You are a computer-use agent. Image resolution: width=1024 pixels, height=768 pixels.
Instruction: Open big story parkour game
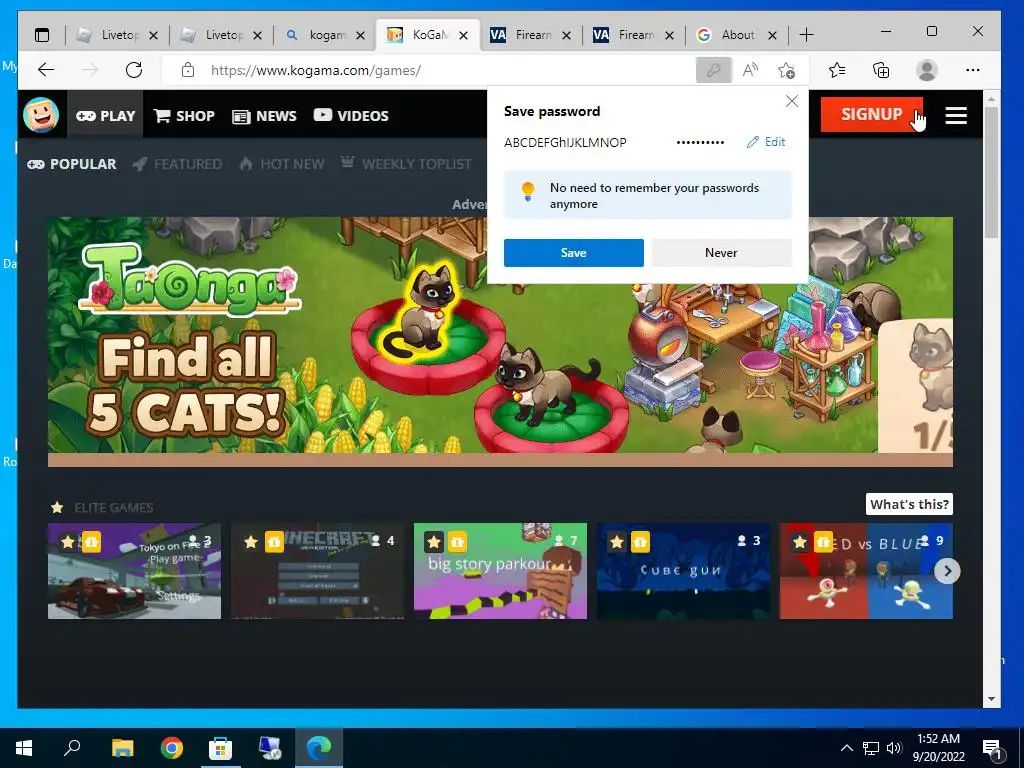[x=500, y=571]
